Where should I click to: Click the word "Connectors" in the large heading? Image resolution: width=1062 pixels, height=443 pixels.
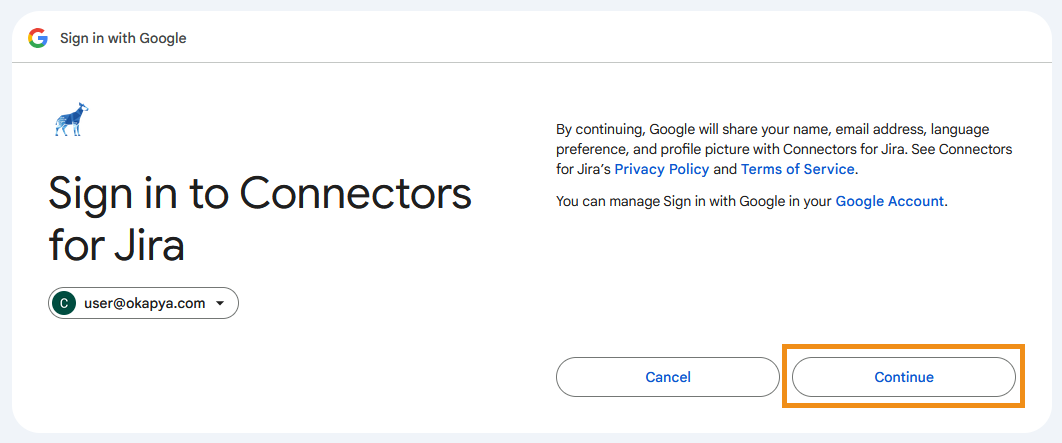click(x=356, y=193)
